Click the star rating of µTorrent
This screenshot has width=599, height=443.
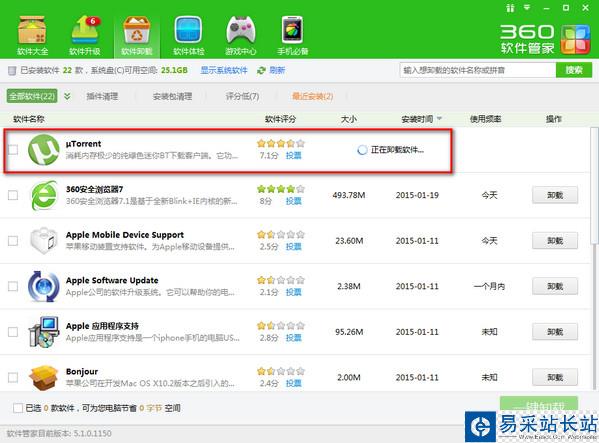point(281,144)
